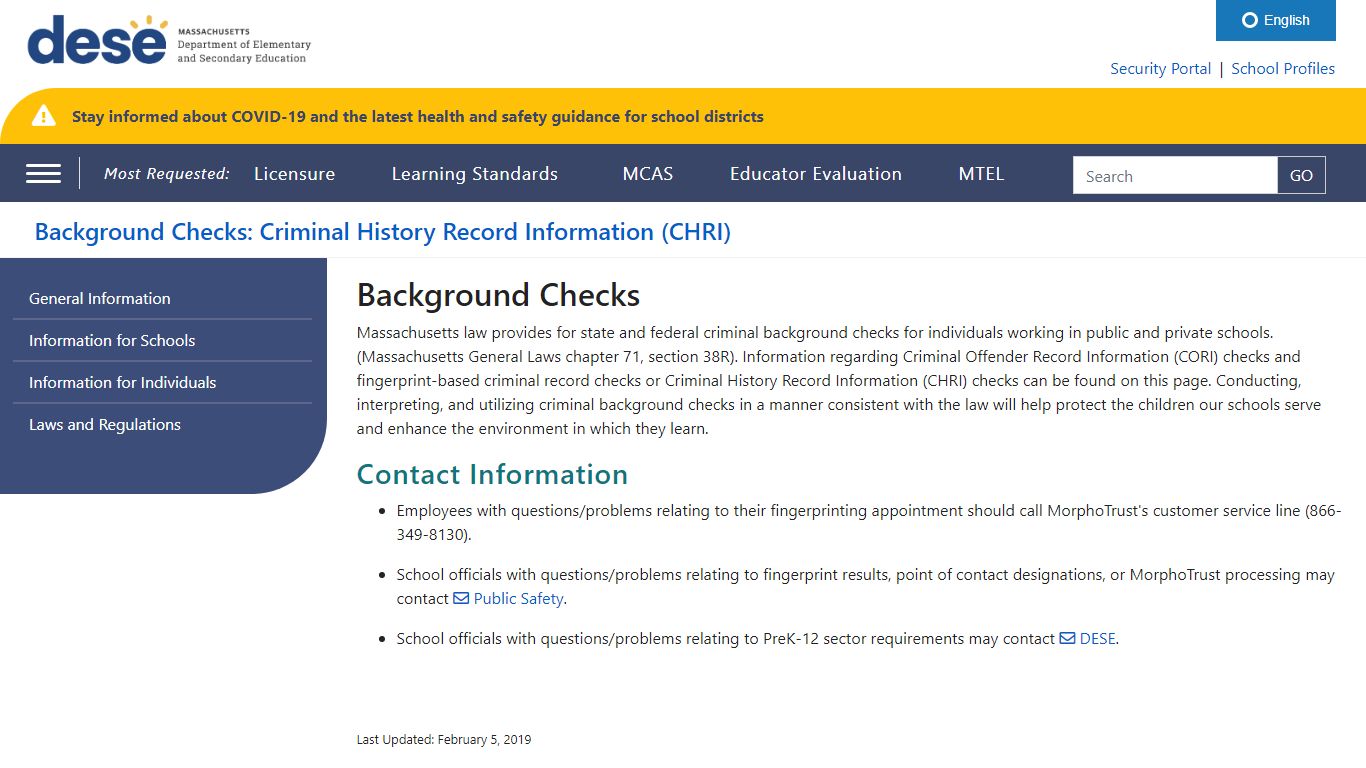Click the envelope icon beside DESE contact

pyautogui.click(x=1067, y=638)
